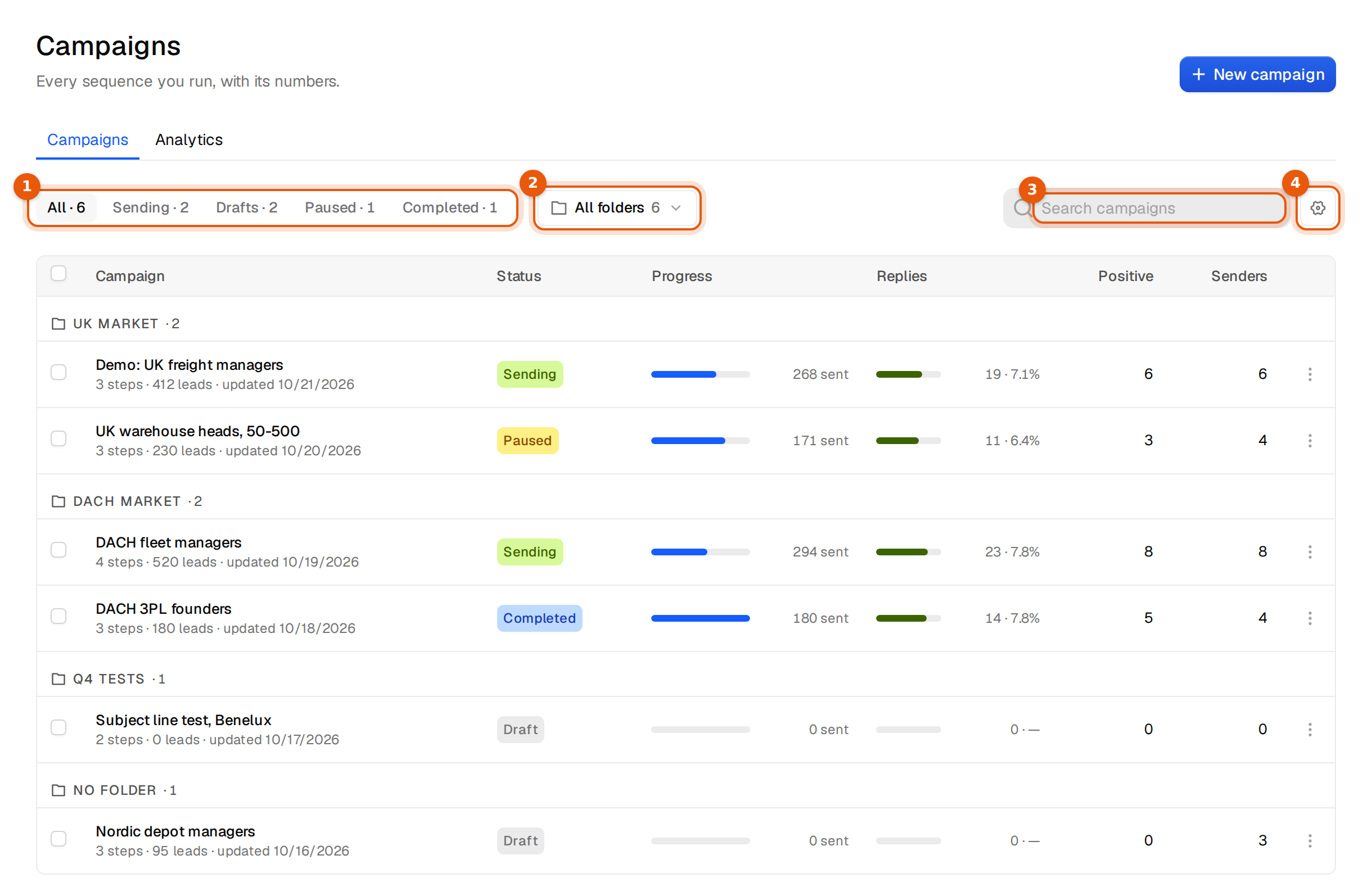Check the Demo: UK freight managers row
The height and width of the screenshot is (896, 1372).
(58, 372)
